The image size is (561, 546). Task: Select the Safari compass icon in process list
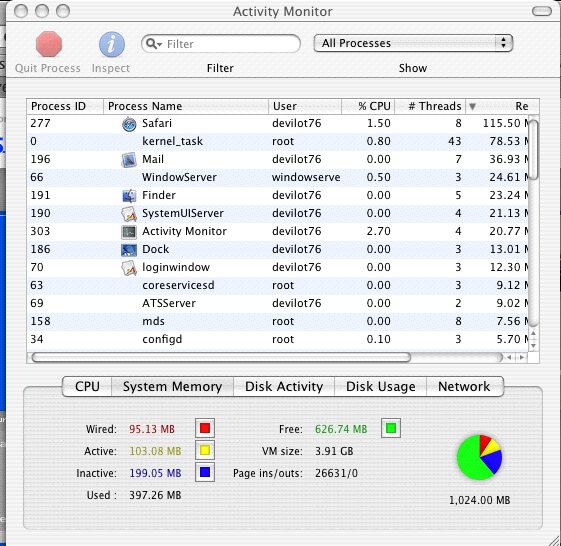(x=129, y=124)
